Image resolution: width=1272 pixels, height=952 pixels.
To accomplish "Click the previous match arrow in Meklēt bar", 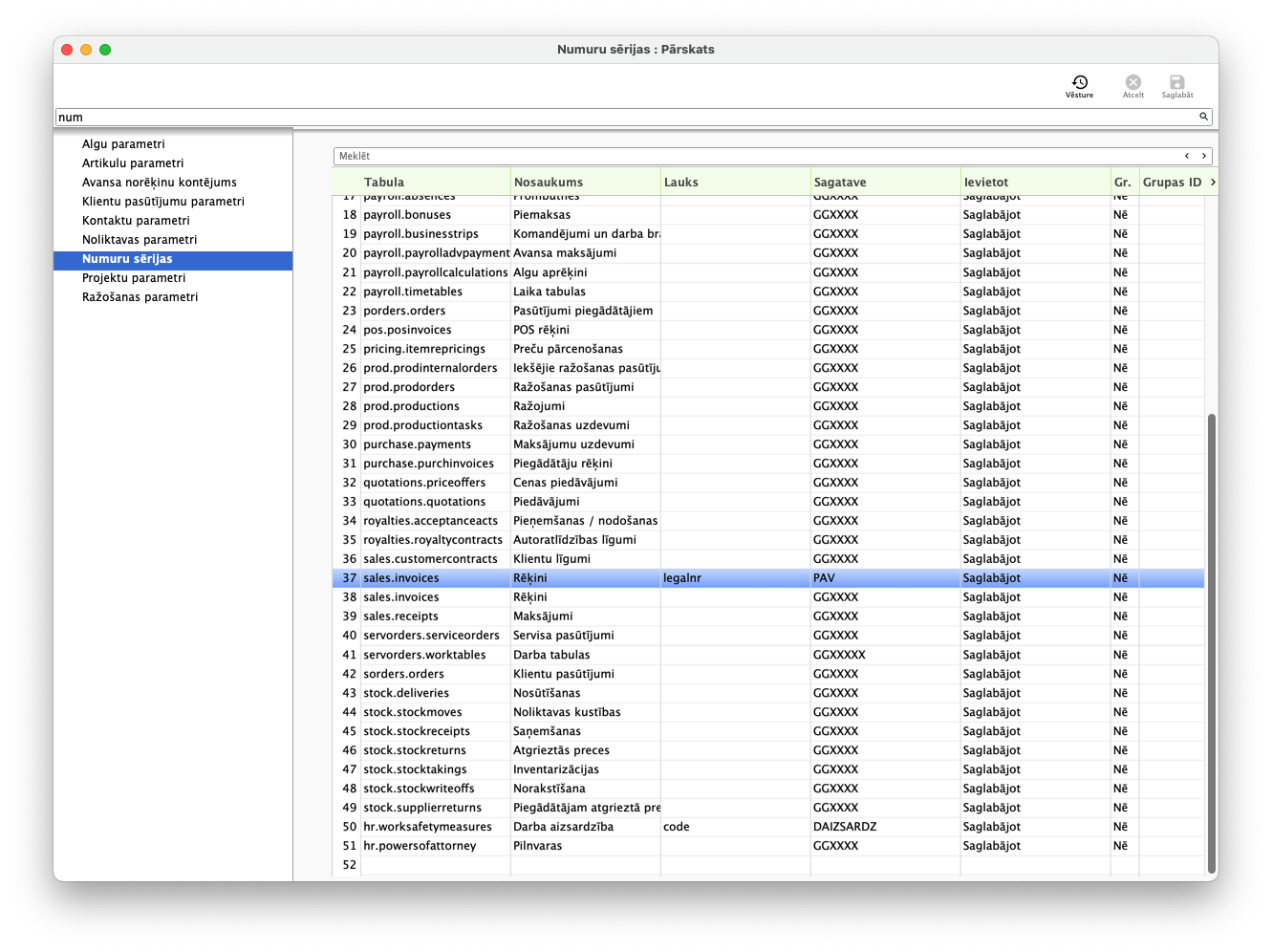I will click(x=1187, y=156).
